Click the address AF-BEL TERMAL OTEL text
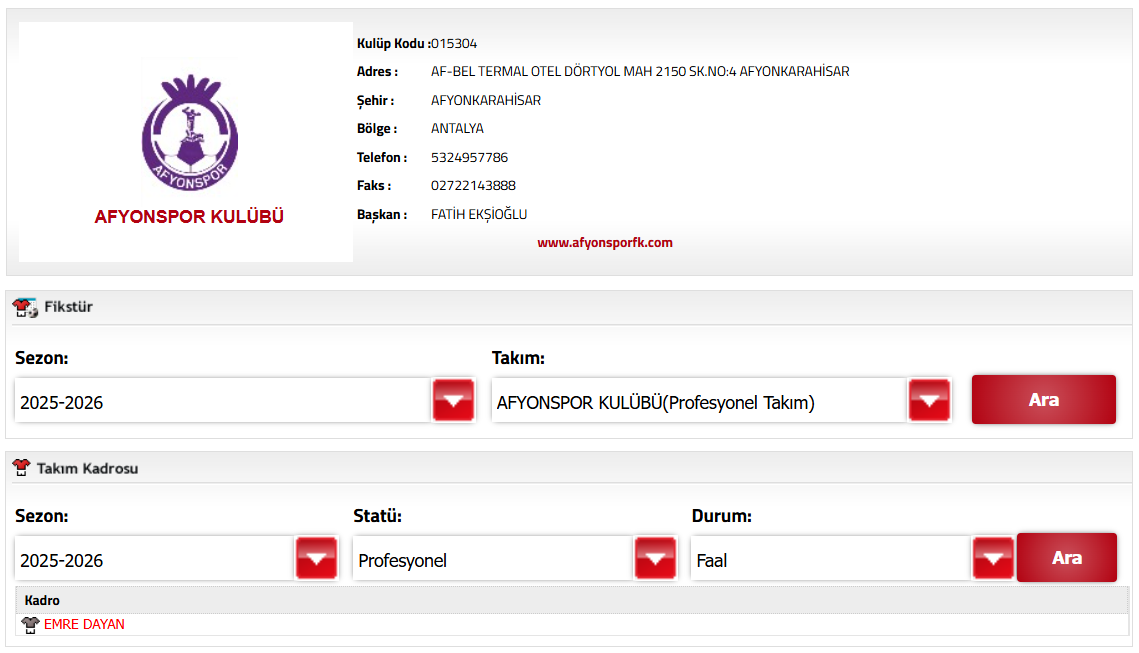The width and height of the screenshot is (1139, 653). [x=640, y=71]
